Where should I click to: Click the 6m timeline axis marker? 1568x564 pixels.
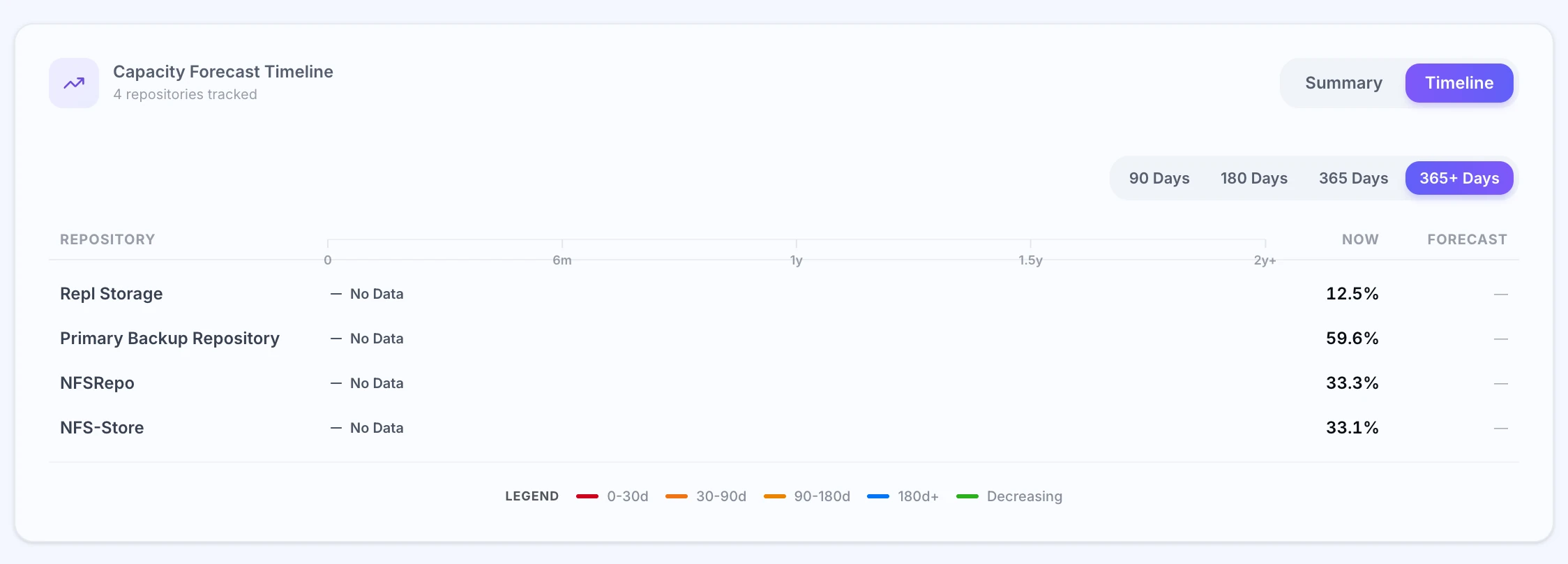tap(562, 260)
